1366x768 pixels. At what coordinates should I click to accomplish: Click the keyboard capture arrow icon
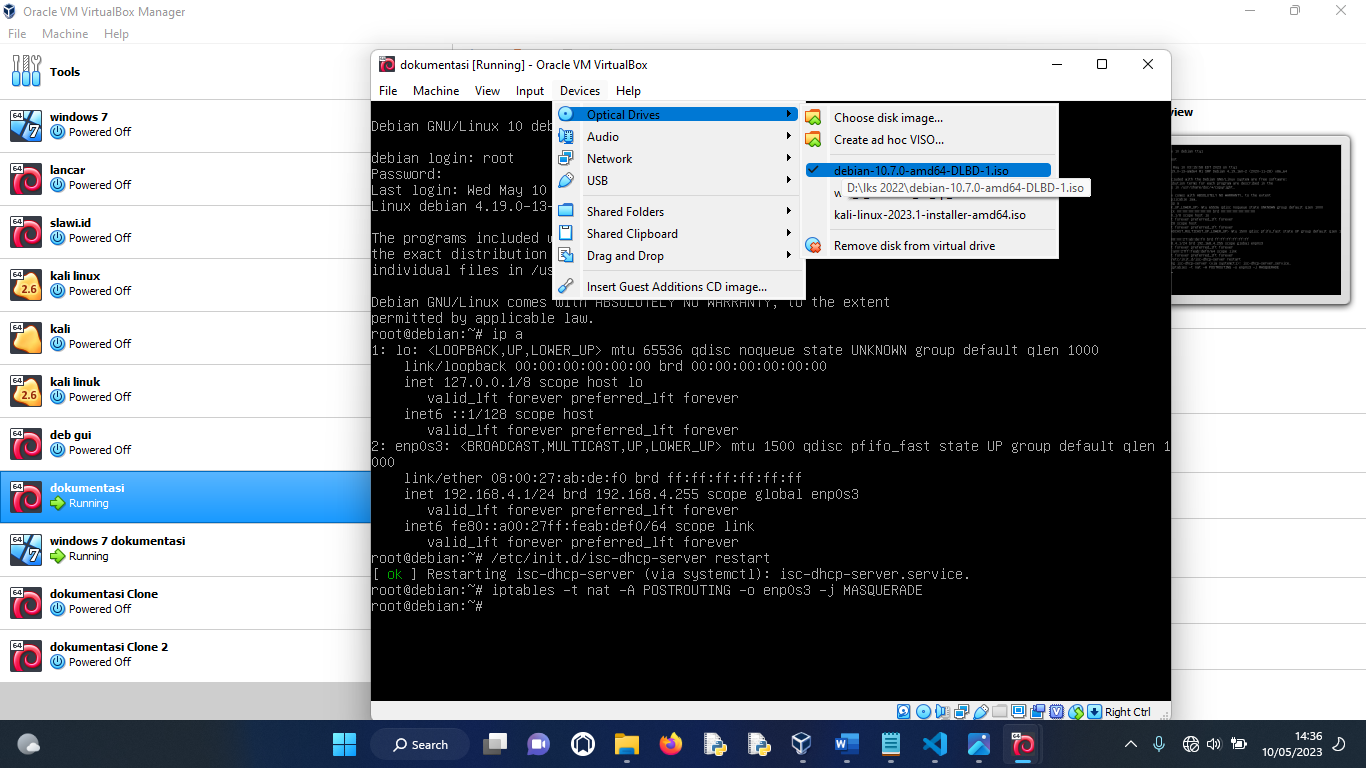[1094, 711]
